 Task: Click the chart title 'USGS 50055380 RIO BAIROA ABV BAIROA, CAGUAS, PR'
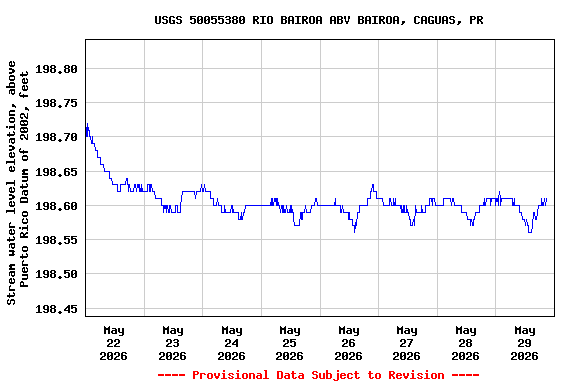(x=318, y=20)
